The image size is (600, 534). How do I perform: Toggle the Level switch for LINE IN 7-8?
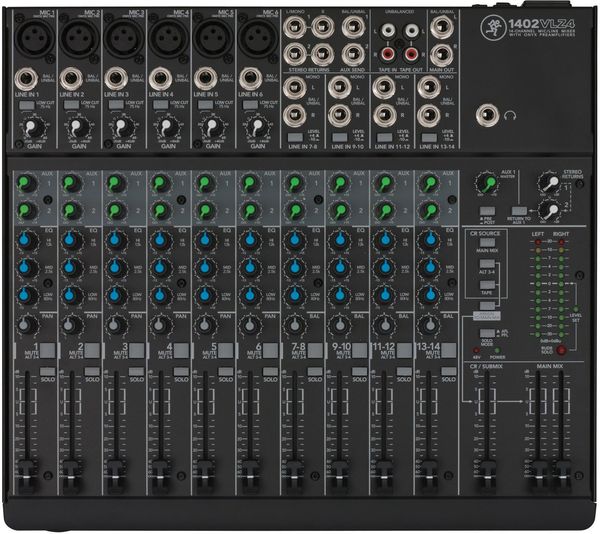tap(295, 137)
